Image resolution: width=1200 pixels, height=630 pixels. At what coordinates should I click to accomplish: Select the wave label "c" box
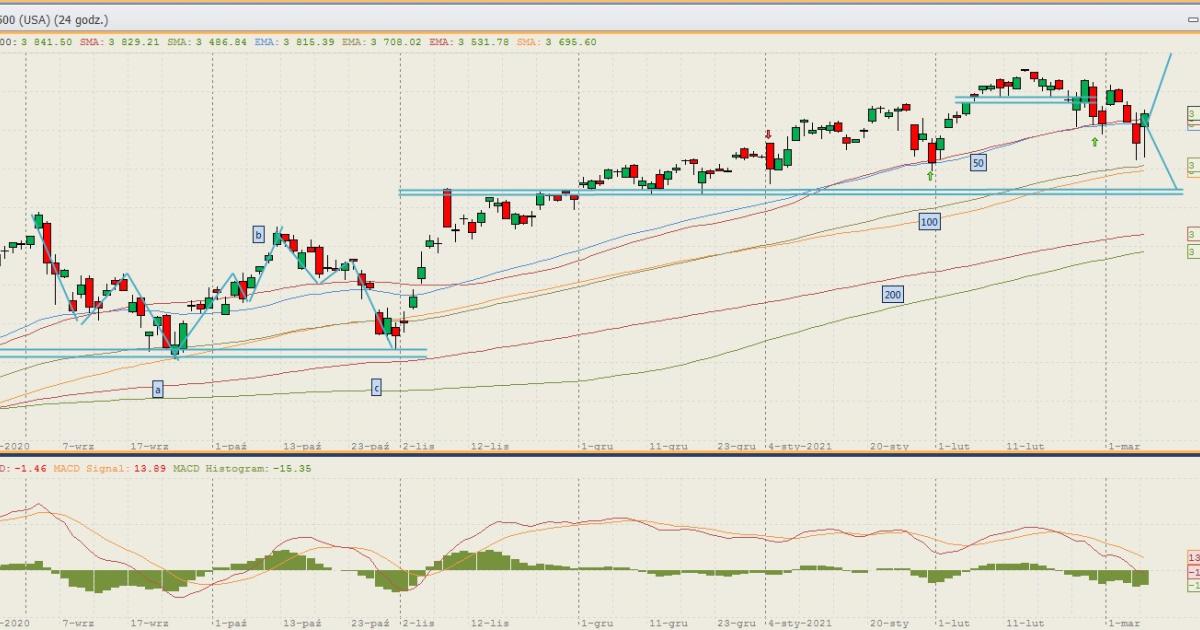point(376,387)
